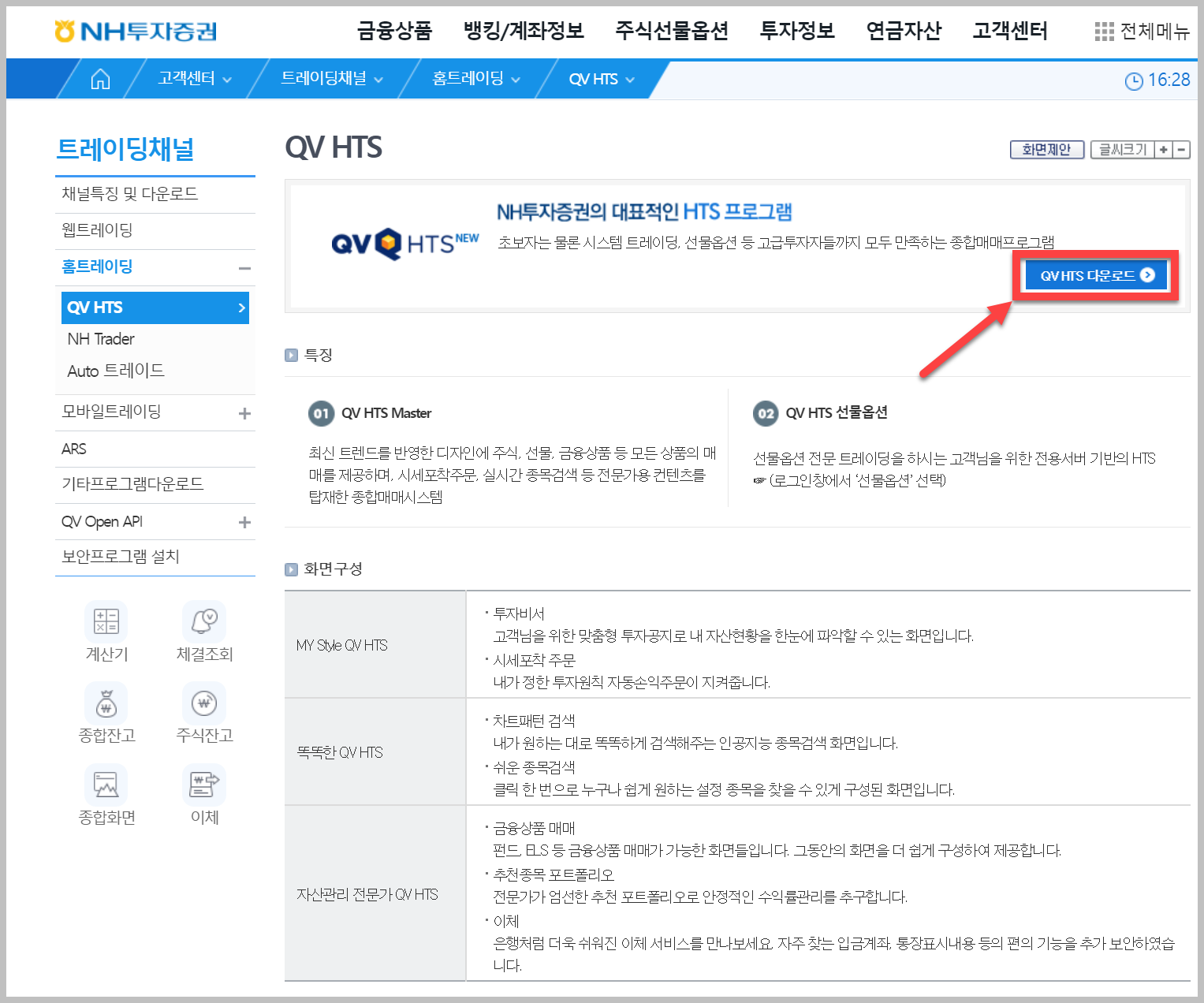Viewport: 1204px width, 1003px height.
Task: Select 보안프로그램 설치 in sidebar
Action: pyautogui.click(x=155, y=557)
